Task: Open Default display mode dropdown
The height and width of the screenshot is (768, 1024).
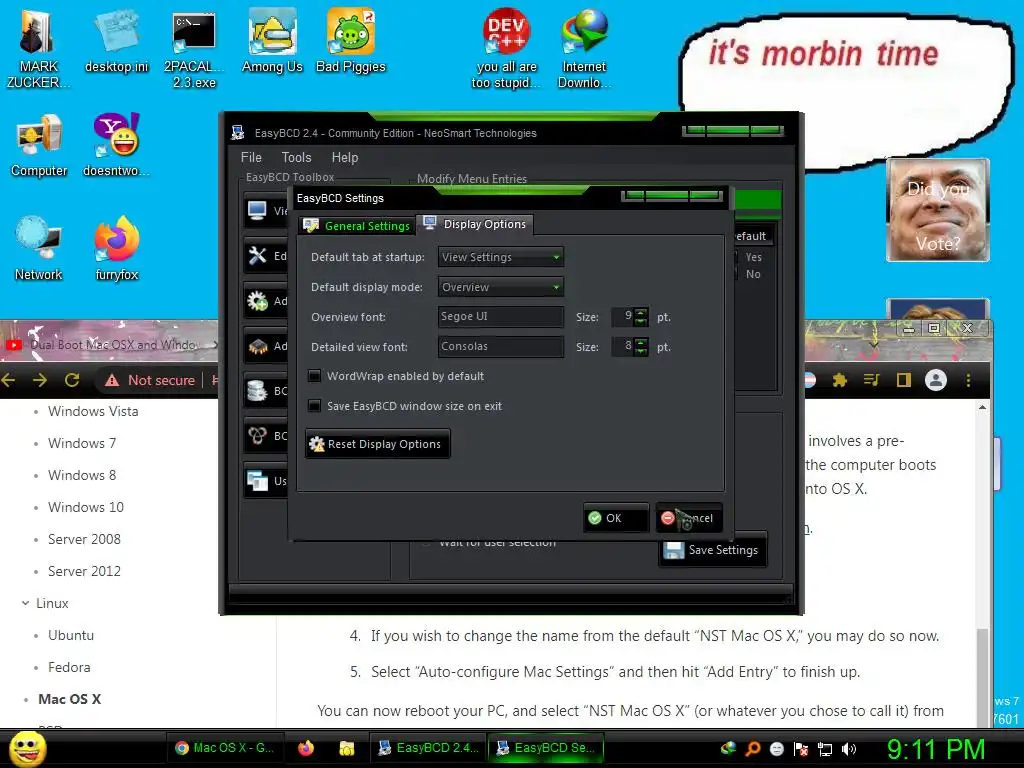Action: pos(501,287)
